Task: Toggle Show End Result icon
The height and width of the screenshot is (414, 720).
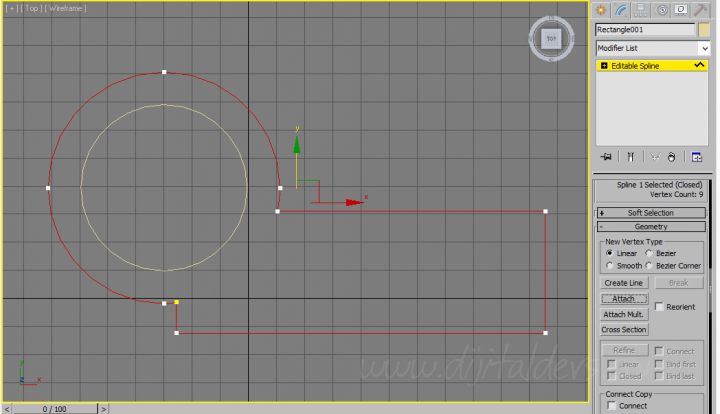Action: coord(630,157)
